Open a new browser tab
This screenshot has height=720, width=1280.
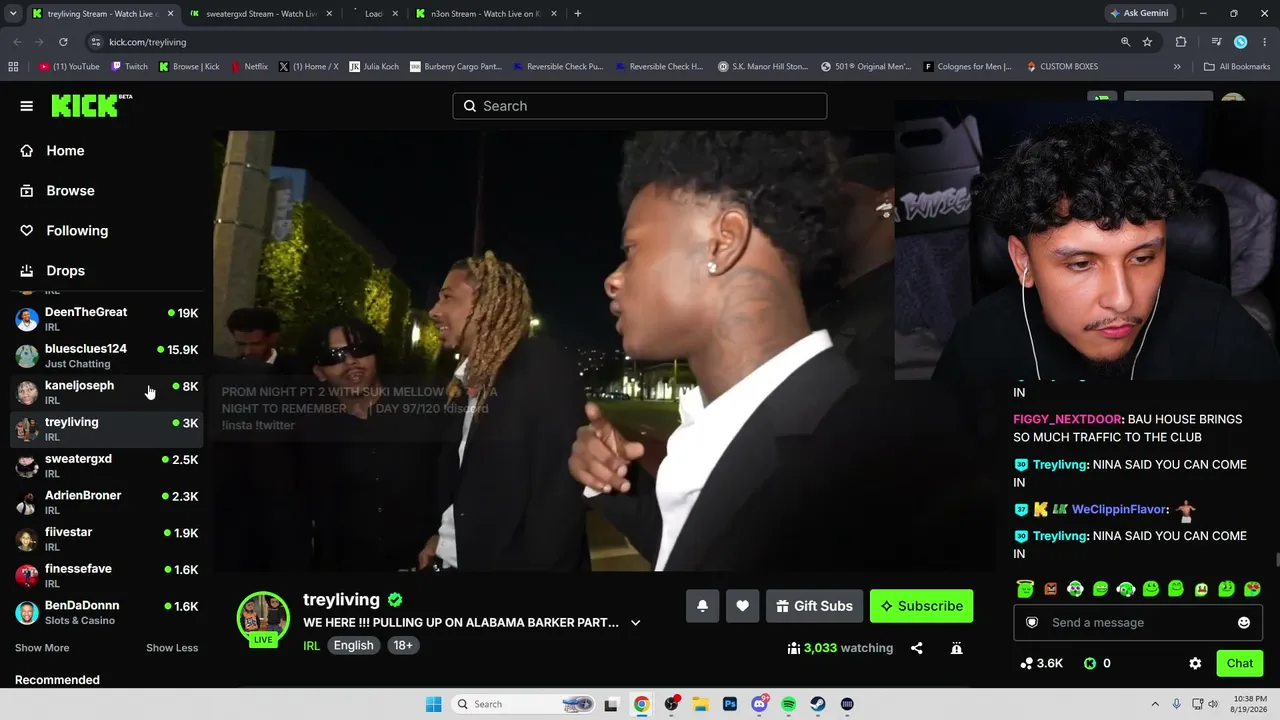[578, 13]
